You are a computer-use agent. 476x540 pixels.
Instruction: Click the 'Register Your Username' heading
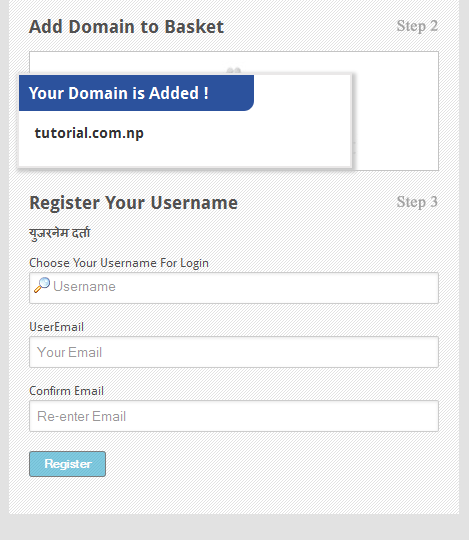[x=134, y=202]
